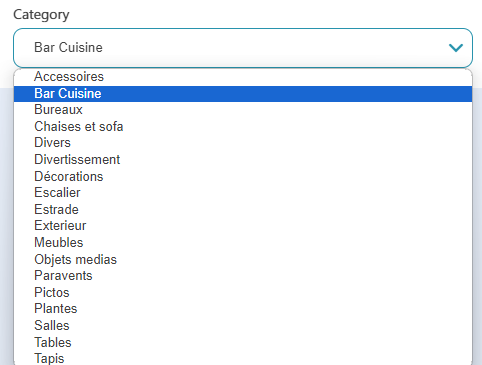Open the Category combo box showing Bar Cuisine
The height and width of the screenshot is (365, 482).
tap(243, 48)
